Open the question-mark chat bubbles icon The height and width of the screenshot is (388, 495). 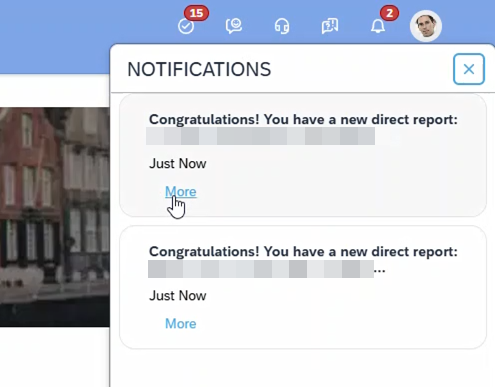[330, 26]
